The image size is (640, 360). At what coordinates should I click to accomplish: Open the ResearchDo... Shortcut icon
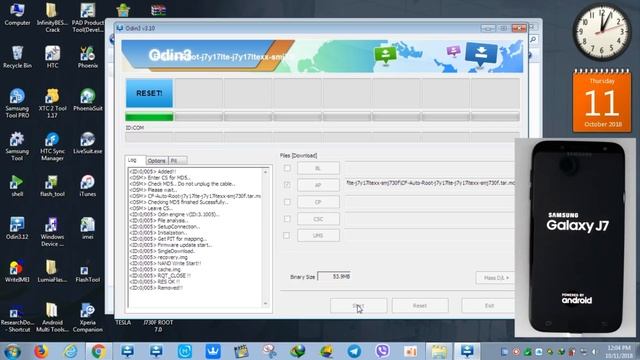click(17, 317)
